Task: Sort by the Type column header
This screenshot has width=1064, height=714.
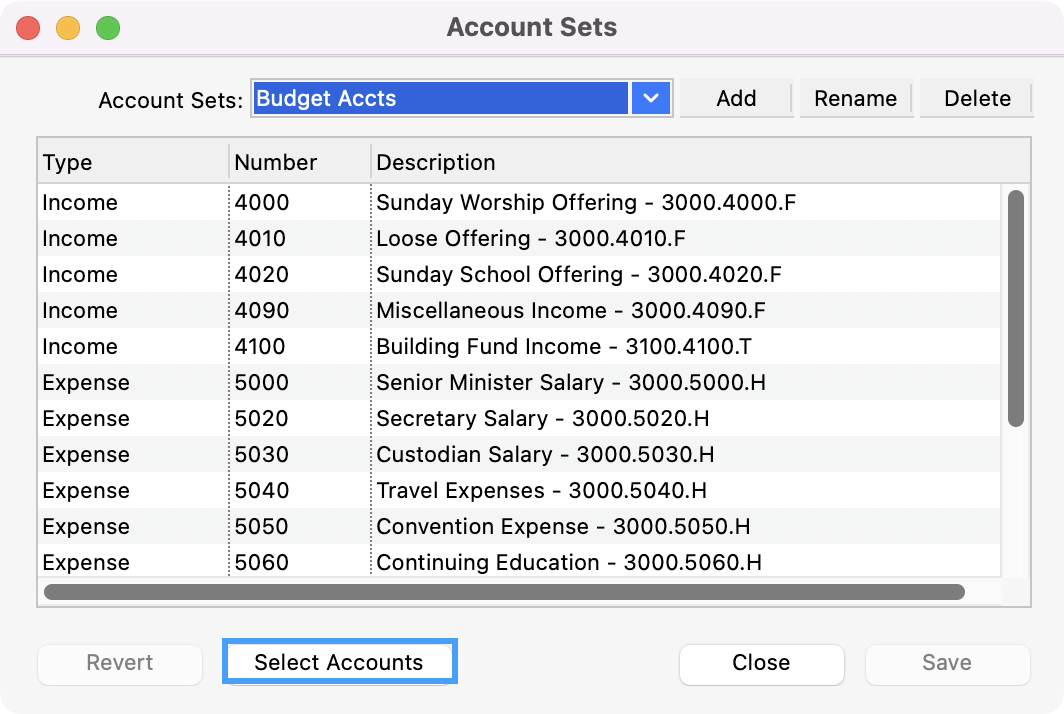Action: [x=132, y=162]
